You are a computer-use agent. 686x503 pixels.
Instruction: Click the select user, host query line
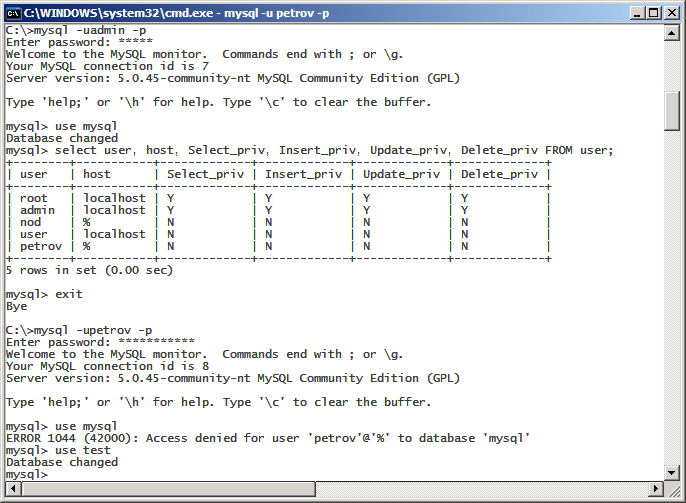tap(309, 150)
